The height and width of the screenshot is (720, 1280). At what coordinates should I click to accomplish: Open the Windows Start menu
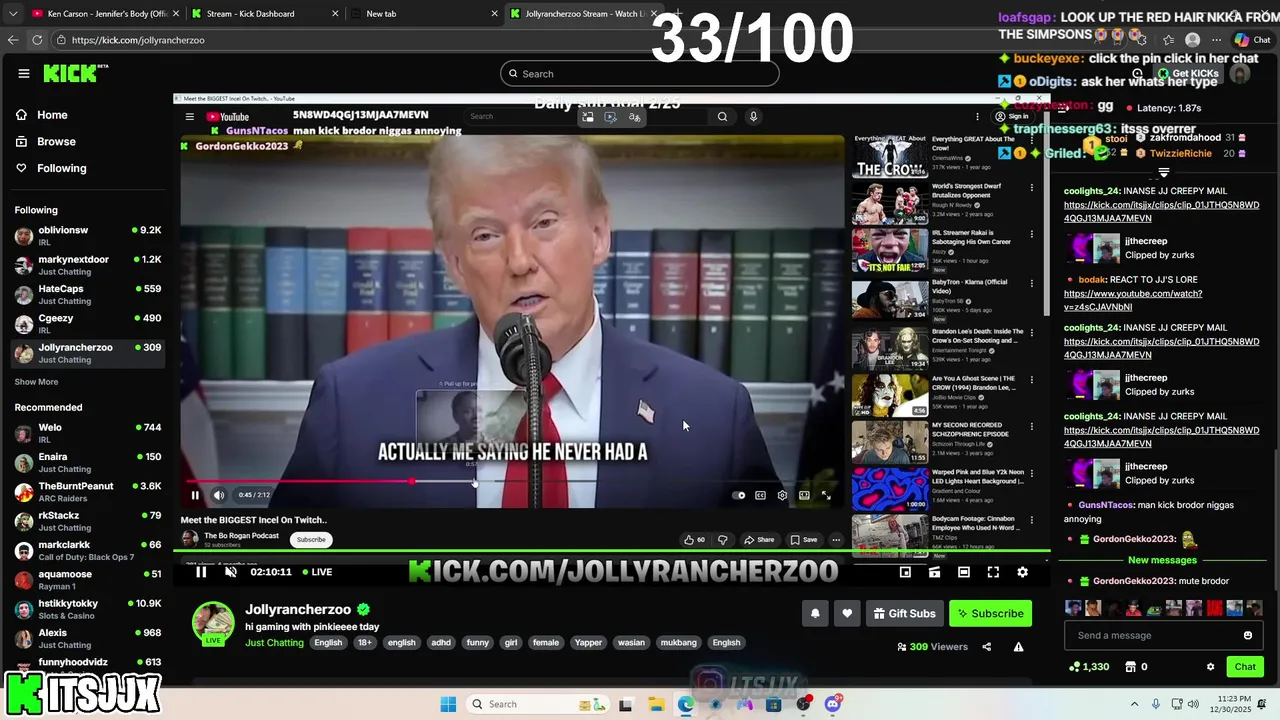click(x=448, y=704)
